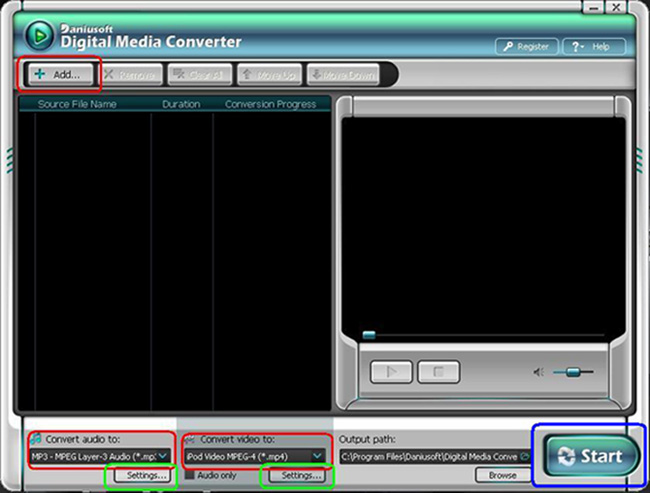The image size is (650, 493).
Task: Open video Settings below iPod format
Action: pyautogui.click(x=302, y=475)
